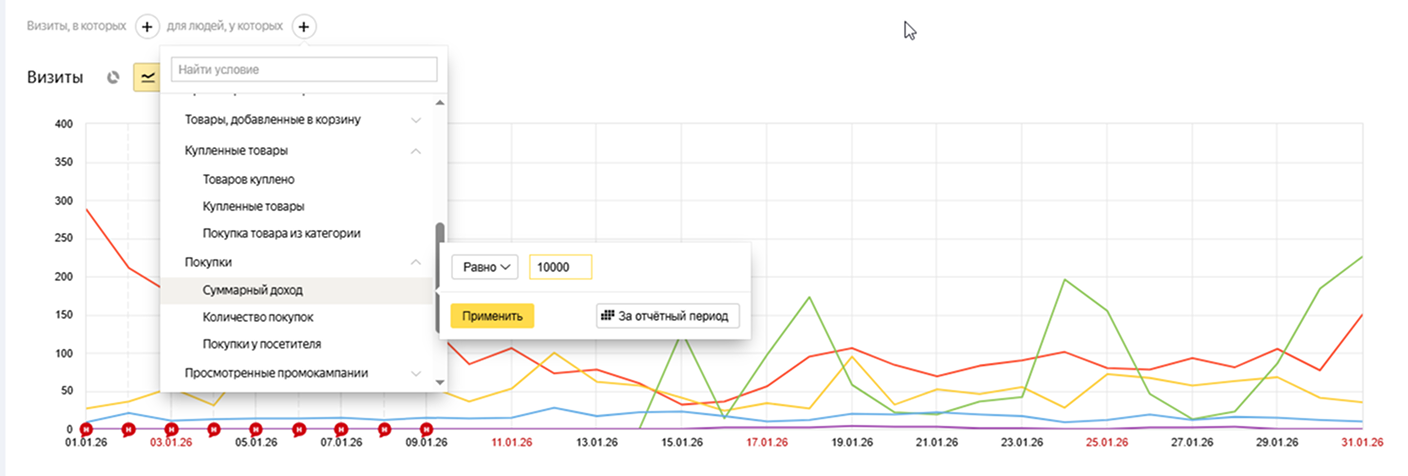Switch to pie chart view icon

point(114,77)
